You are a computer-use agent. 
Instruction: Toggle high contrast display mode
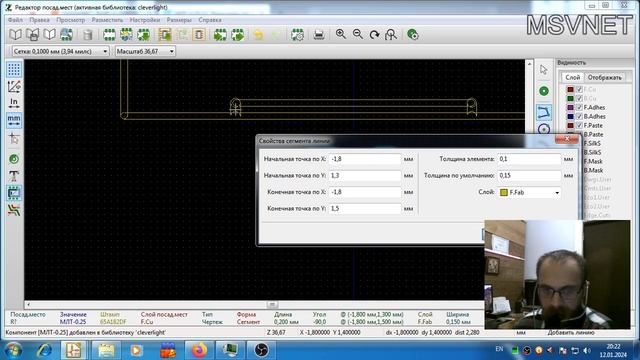point(14,210)
